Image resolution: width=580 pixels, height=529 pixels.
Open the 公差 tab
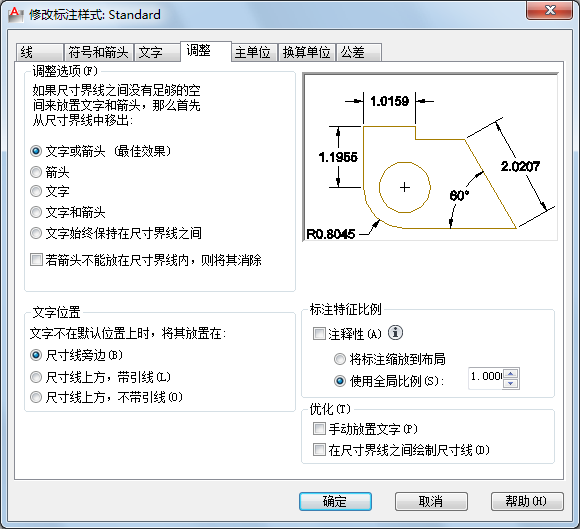pyautogui.click(x=358, y=52)
